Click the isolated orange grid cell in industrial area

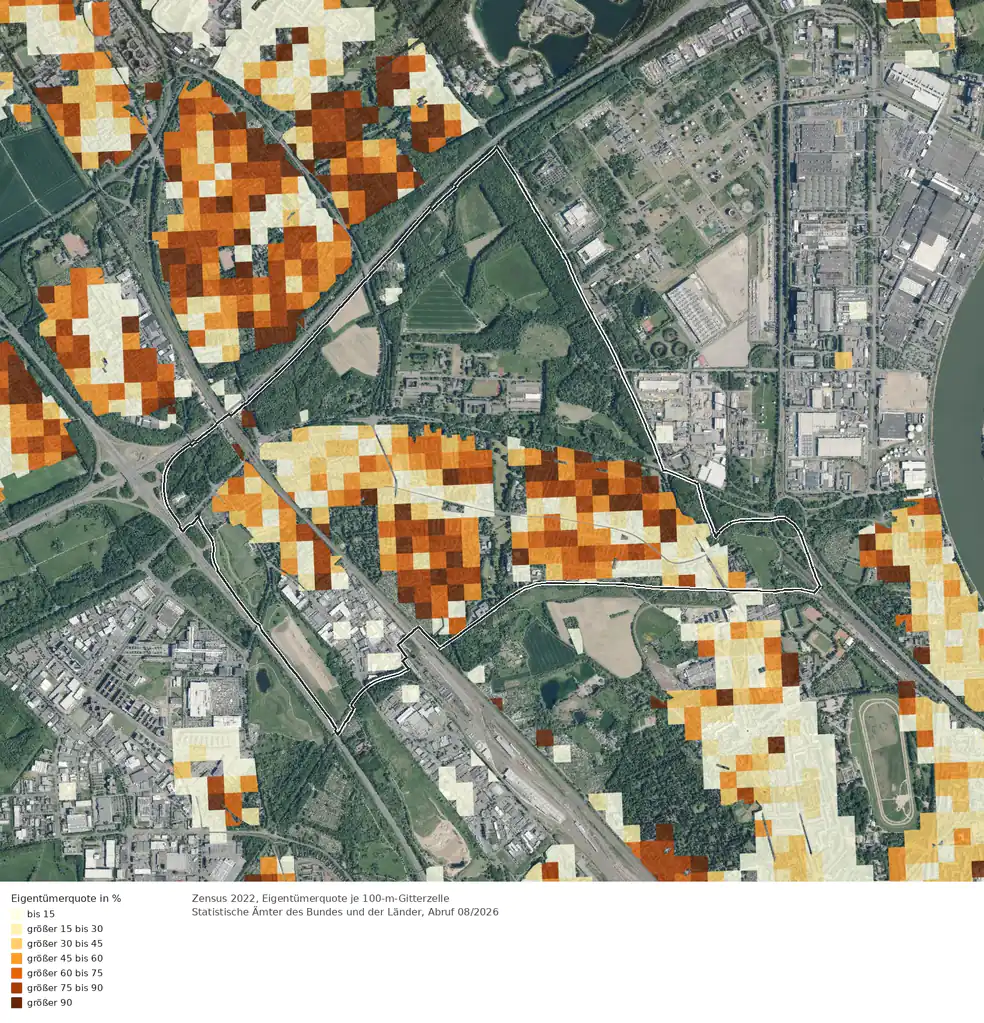click(x=843, y=360)
